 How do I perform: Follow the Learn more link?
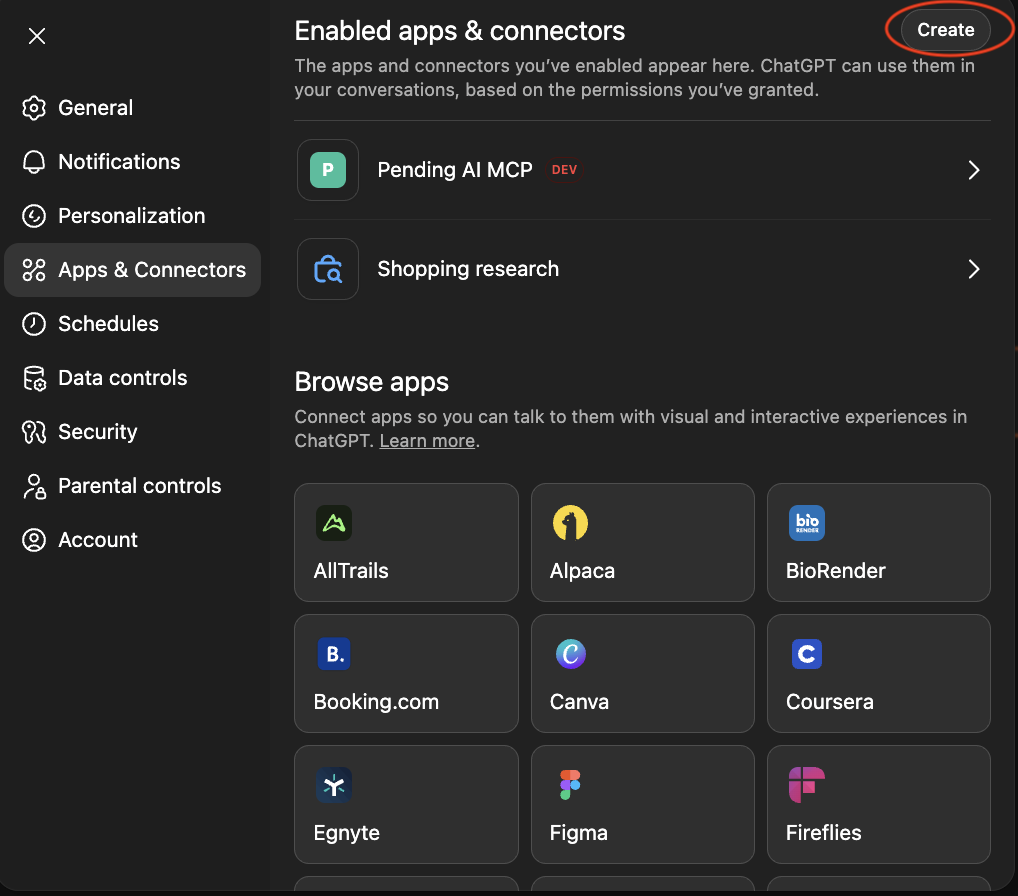coord(427,441)
